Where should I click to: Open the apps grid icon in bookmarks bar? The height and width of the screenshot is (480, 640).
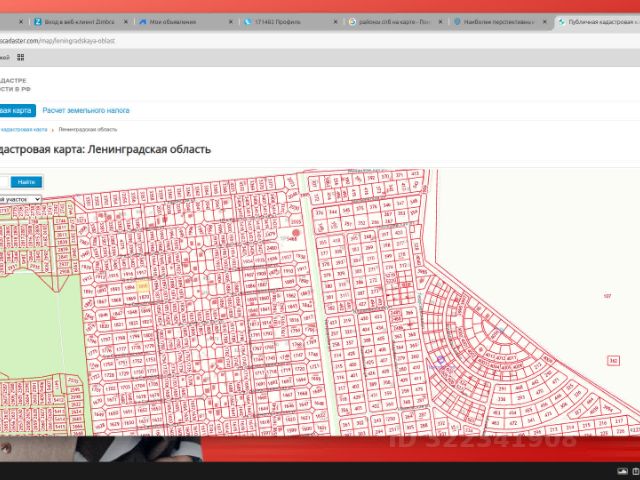(20, 57)
